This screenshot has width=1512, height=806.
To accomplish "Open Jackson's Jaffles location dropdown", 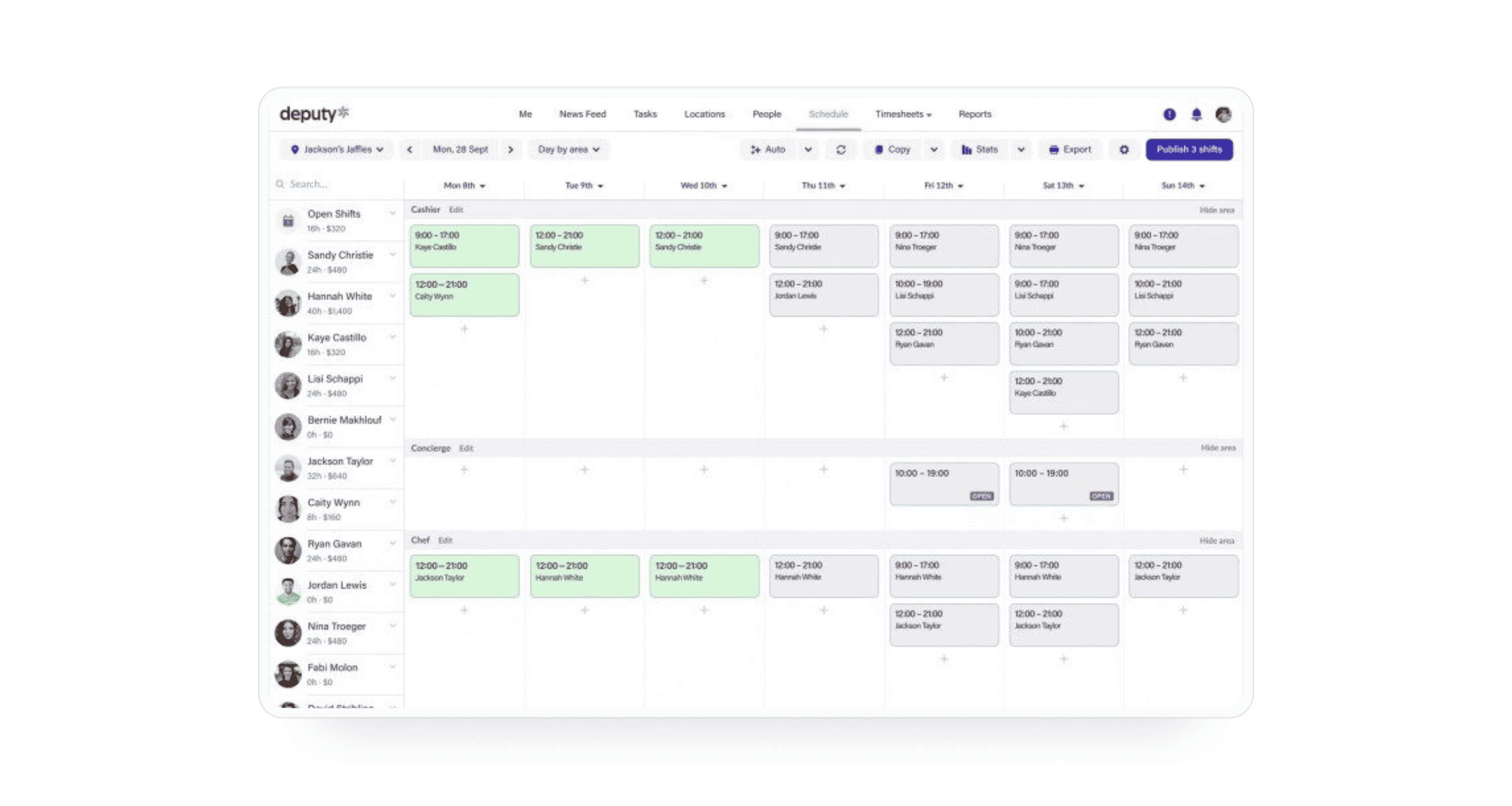I will [337, 150].
